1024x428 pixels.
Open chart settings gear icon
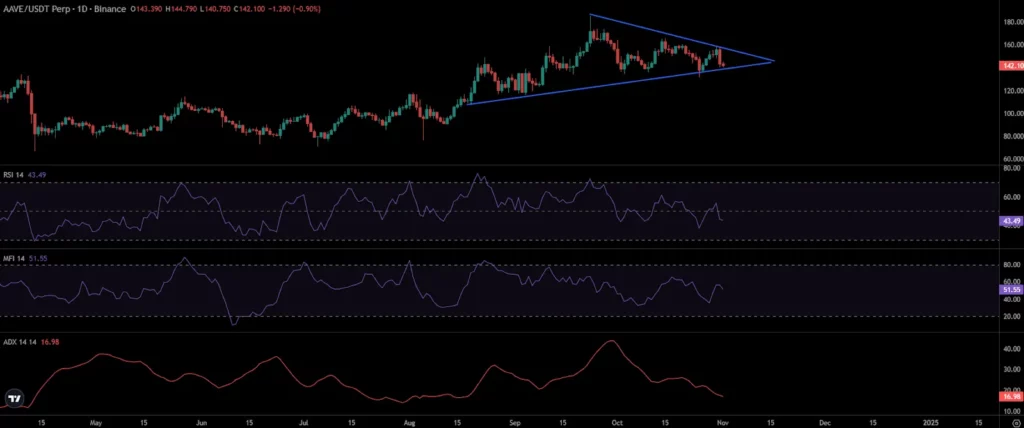1014,423
